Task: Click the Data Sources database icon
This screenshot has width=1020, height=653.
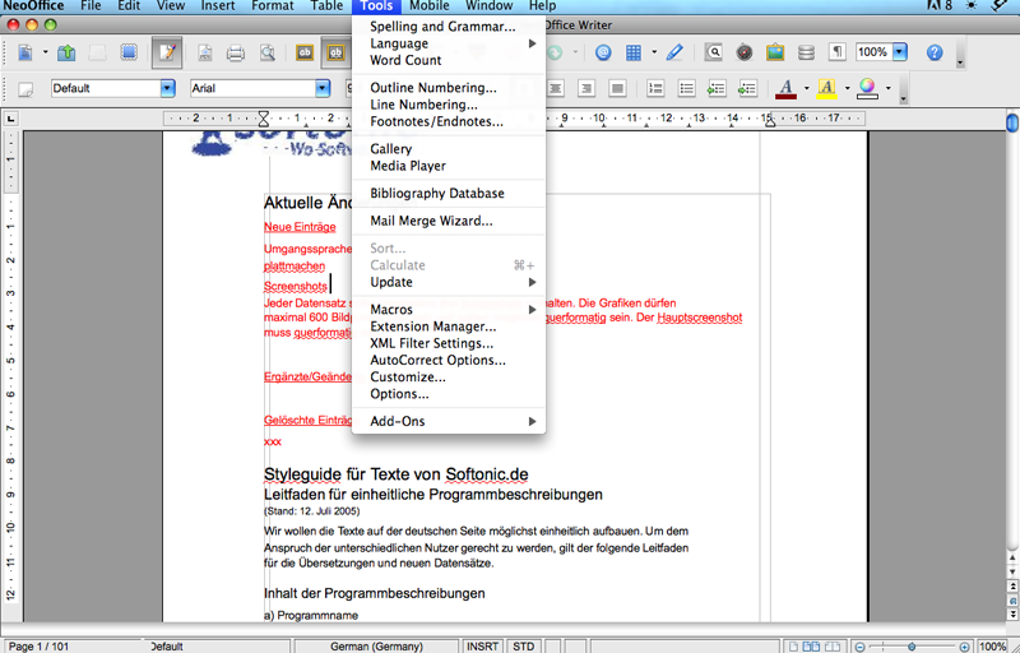Action: (x=806, y=52)
